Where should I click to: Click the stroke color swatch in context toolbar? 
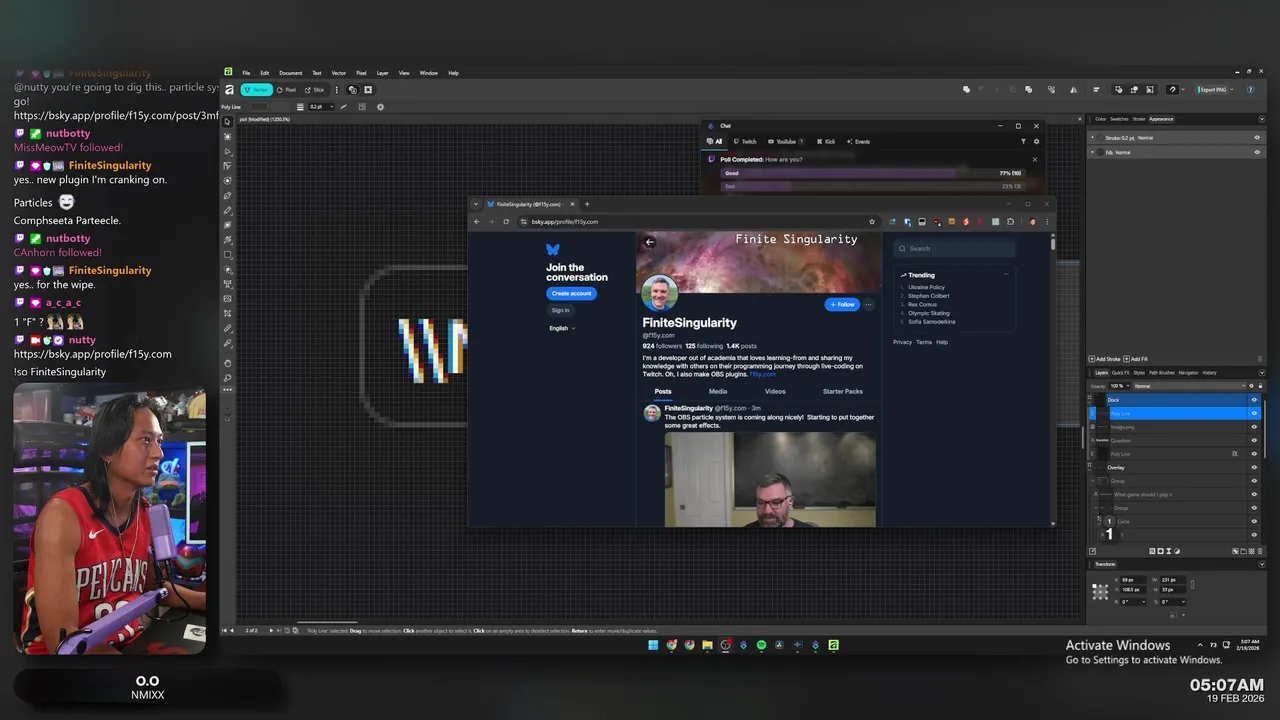[x=280, y=107]
